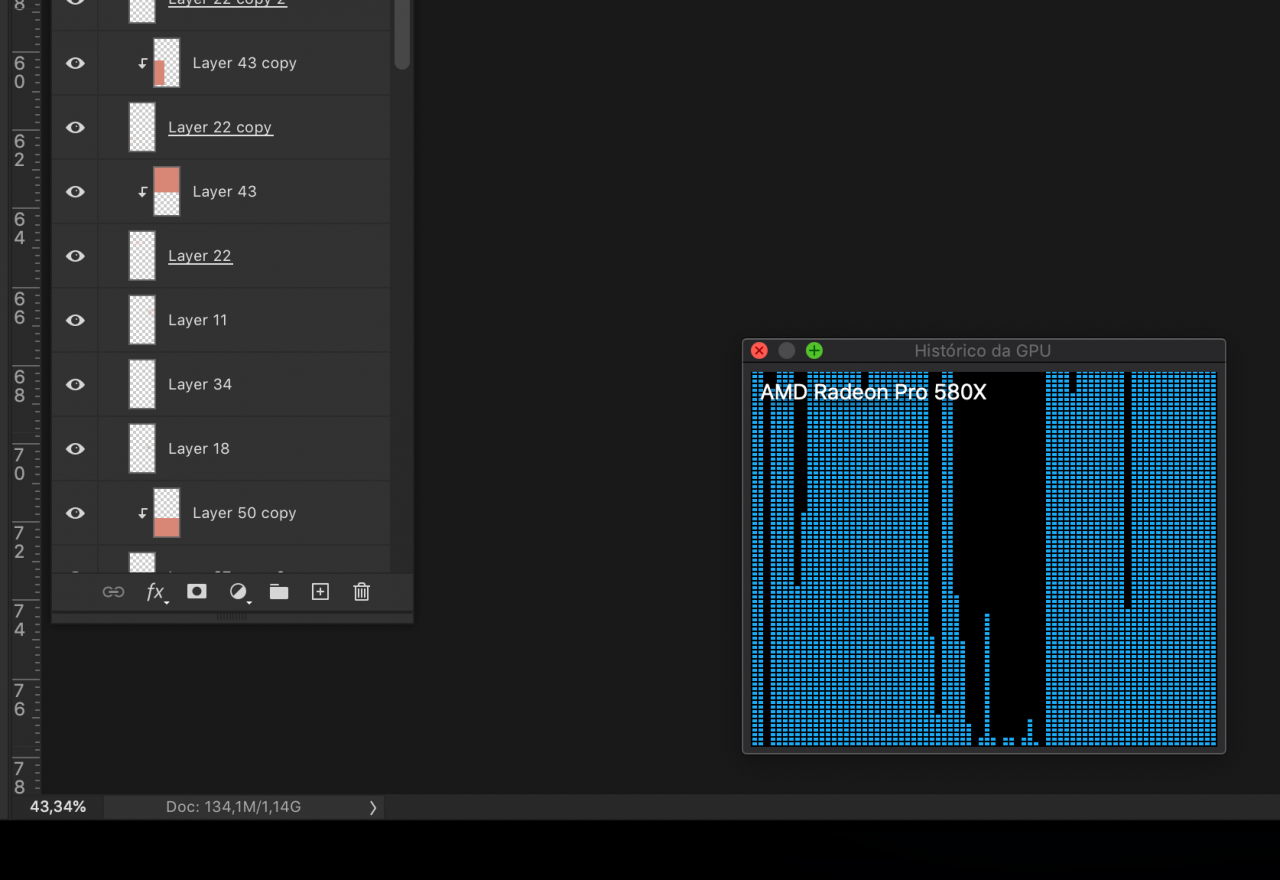The height and width of the screenshot is (880, 1280).
Task: Click the clipping arrow on Layer 50 copy
Action: [x=143, y=513]
